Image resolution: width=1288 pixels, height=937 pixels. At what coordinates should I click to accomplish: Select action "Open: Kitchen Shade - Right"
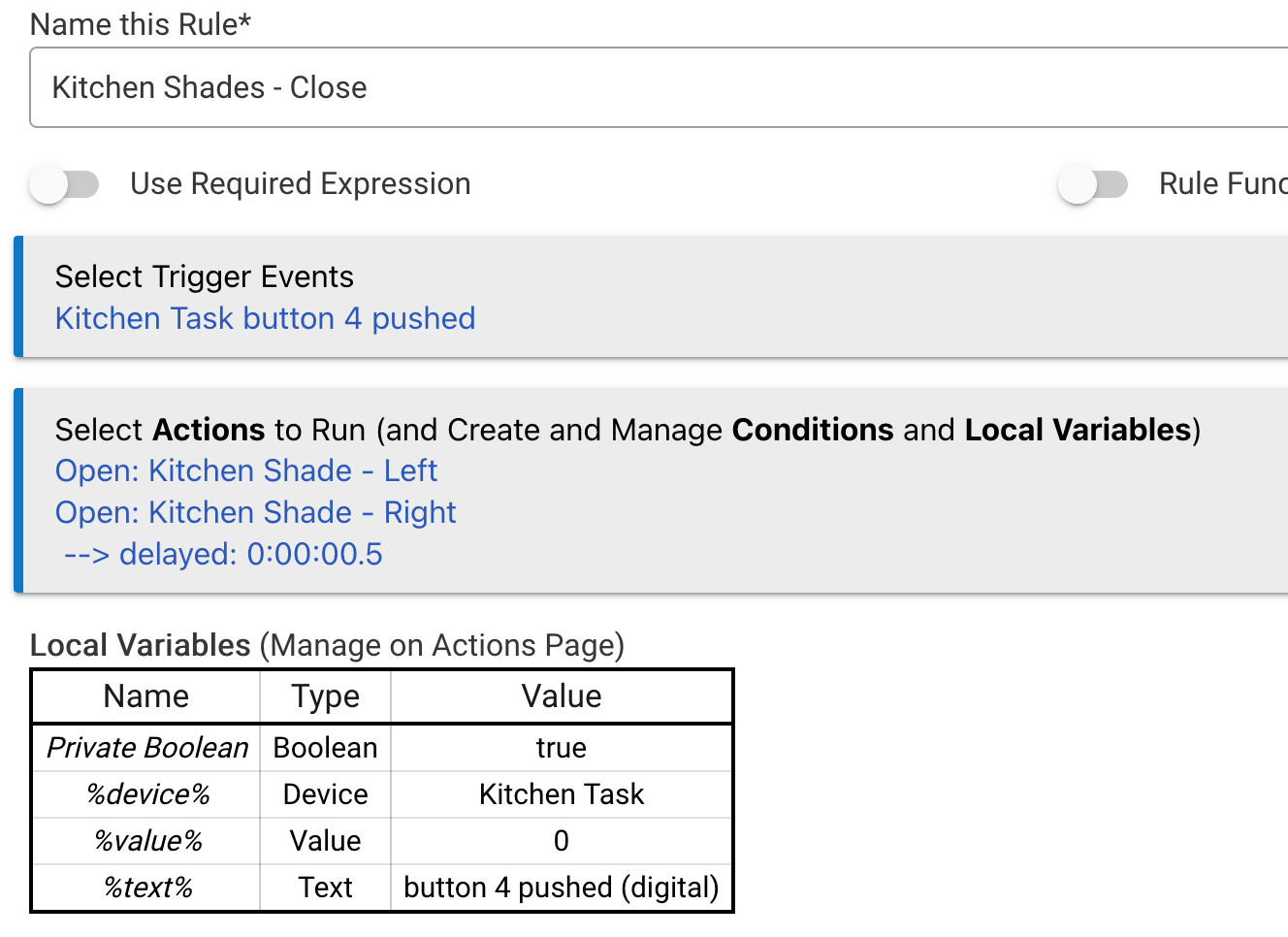click(x=255, y=513)
